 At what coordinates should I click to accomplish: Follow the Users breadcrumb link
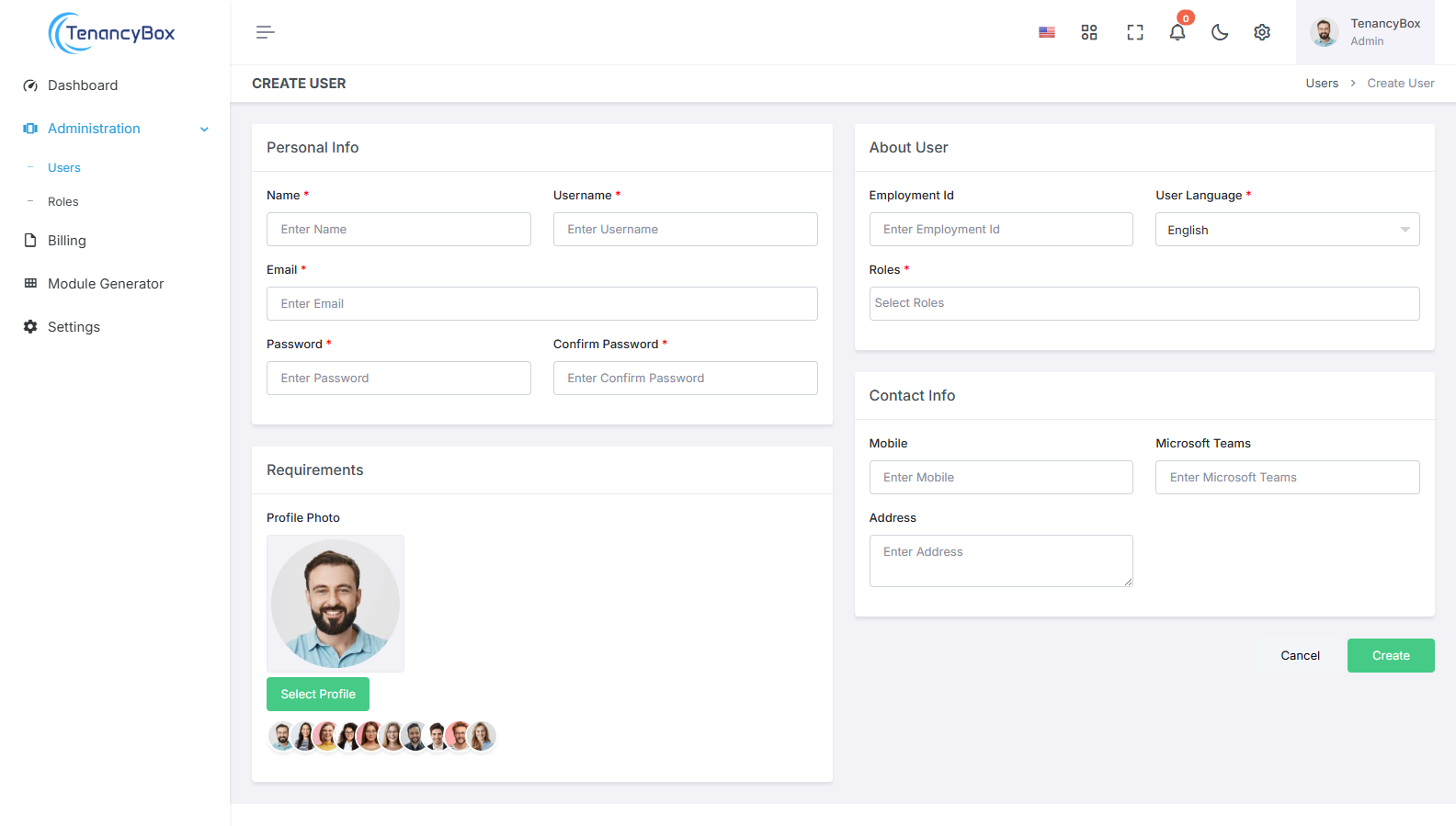click(1322, 84)
